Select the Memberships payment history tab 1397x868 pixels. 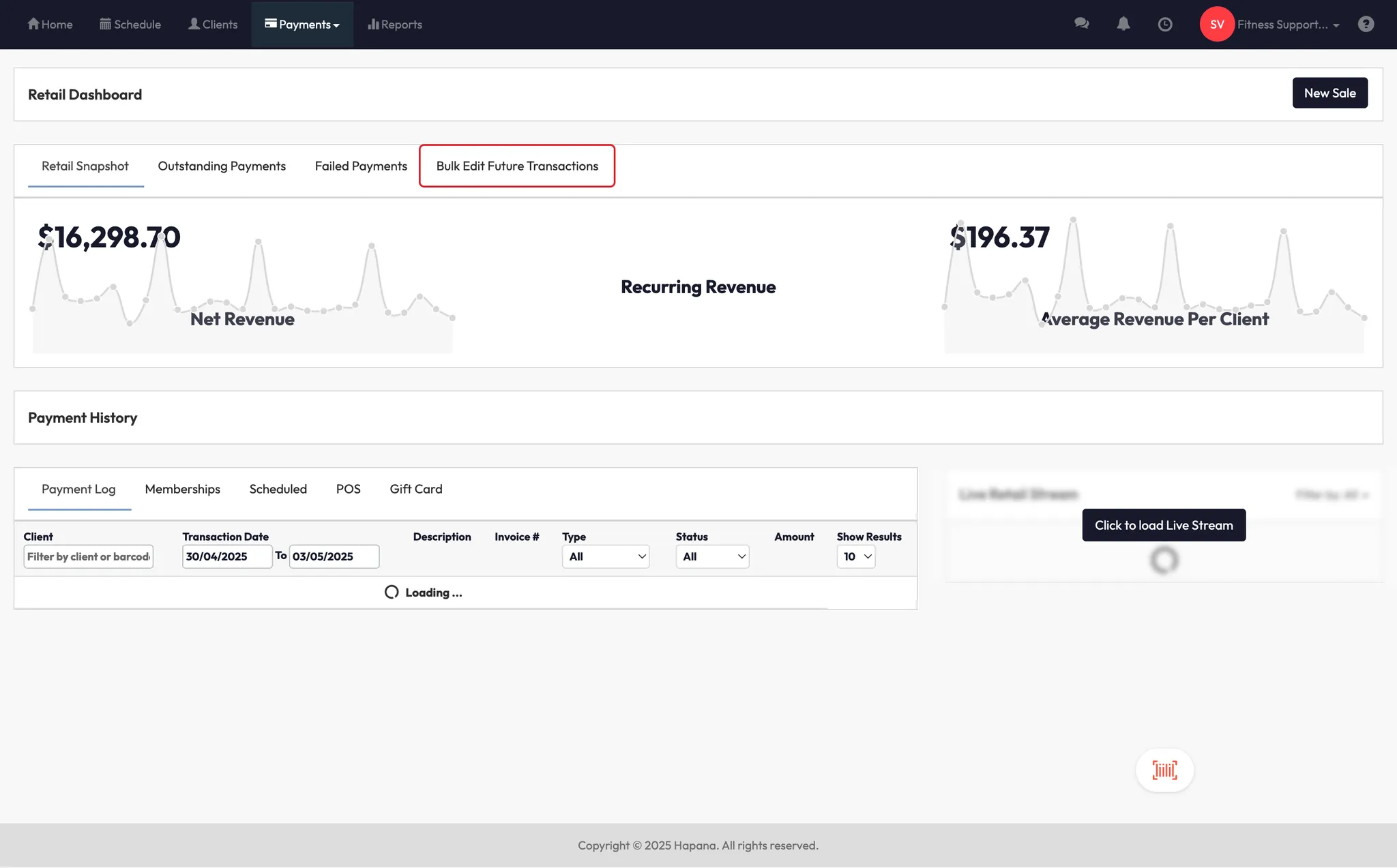(182, 489)
